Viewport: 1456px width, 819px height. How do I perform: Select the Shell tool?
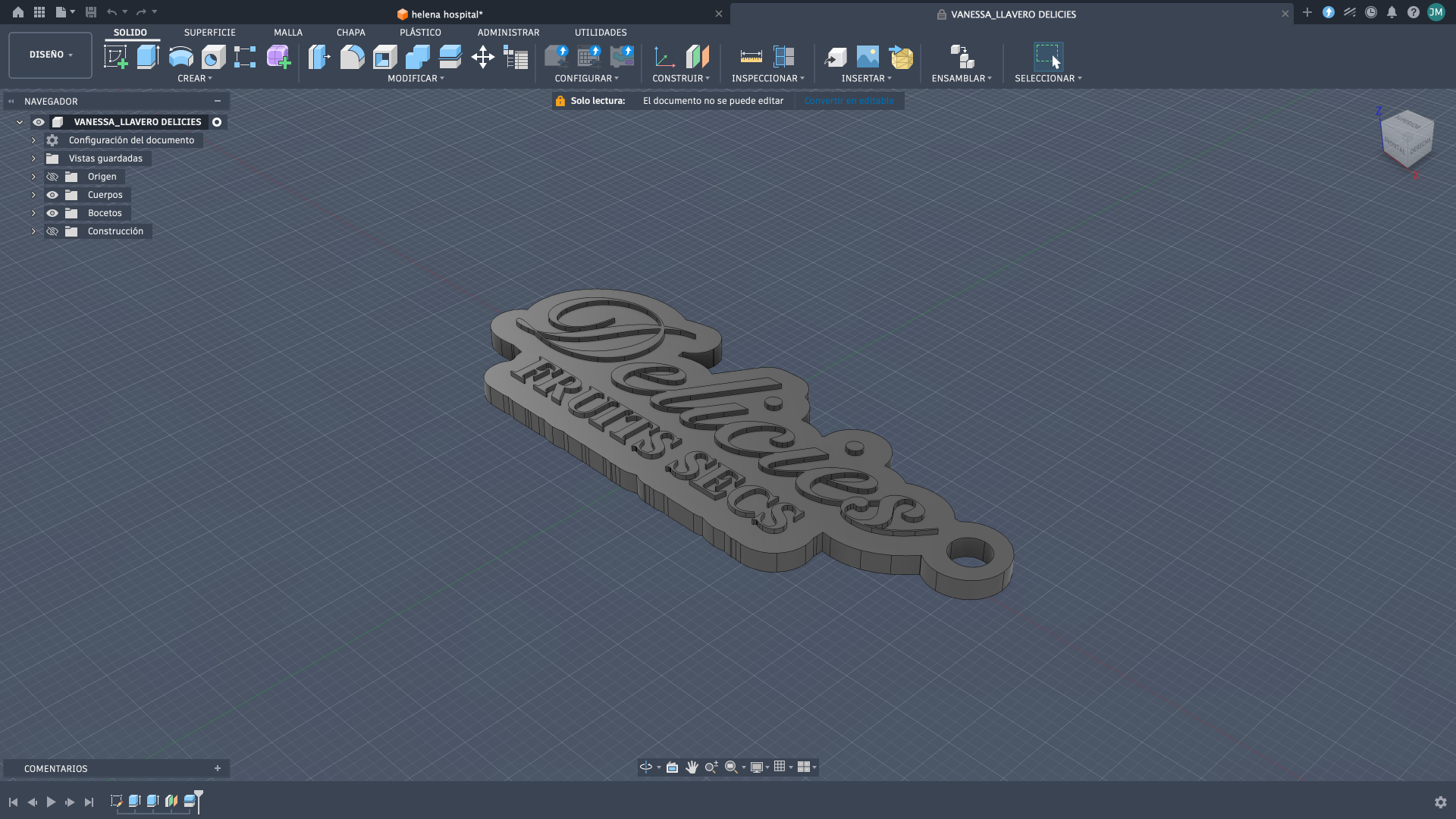(384, 57)
